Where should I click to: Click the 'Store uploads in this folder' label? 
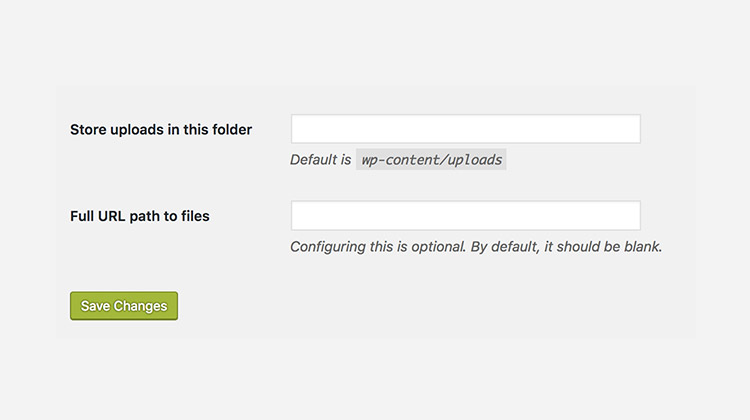161,129
